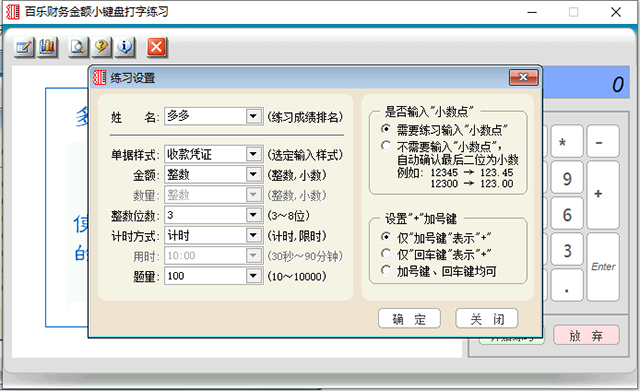Close the main application window
Viewport: 640px width, 391px height.
pos(616,12)
